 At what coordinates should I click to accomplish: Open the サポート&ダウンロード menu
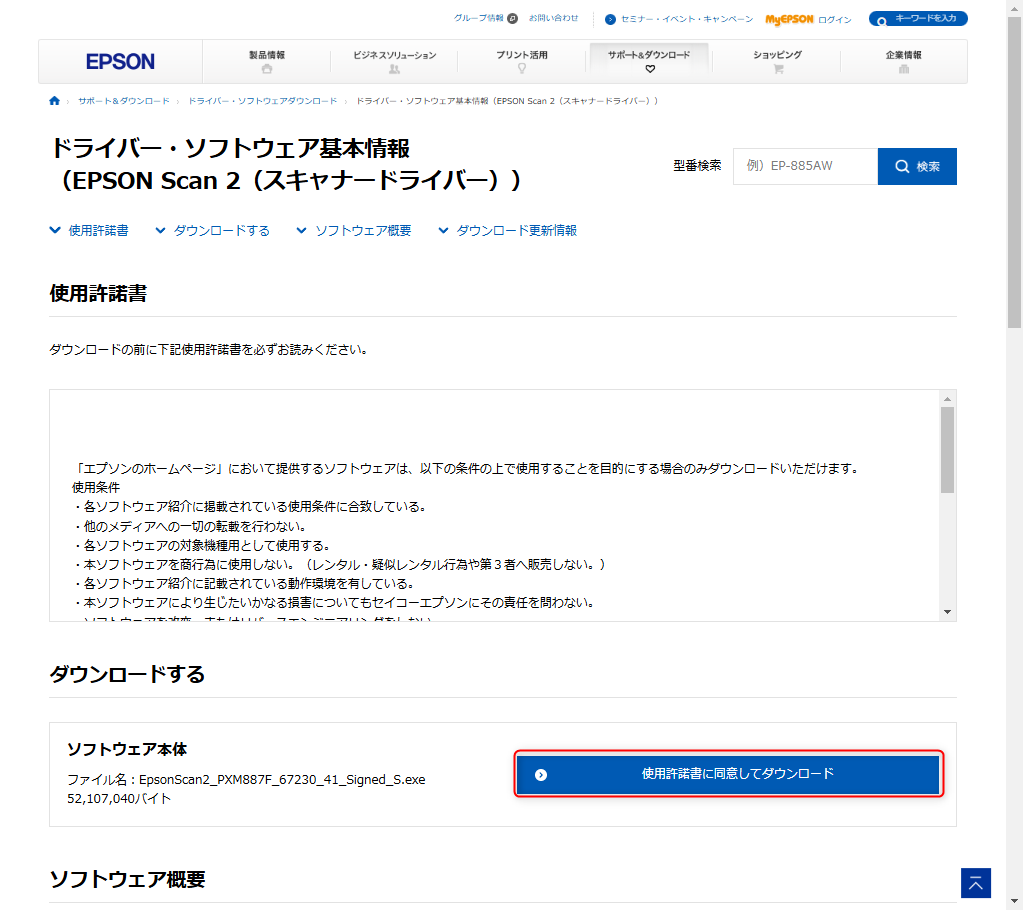coord(649,61)
